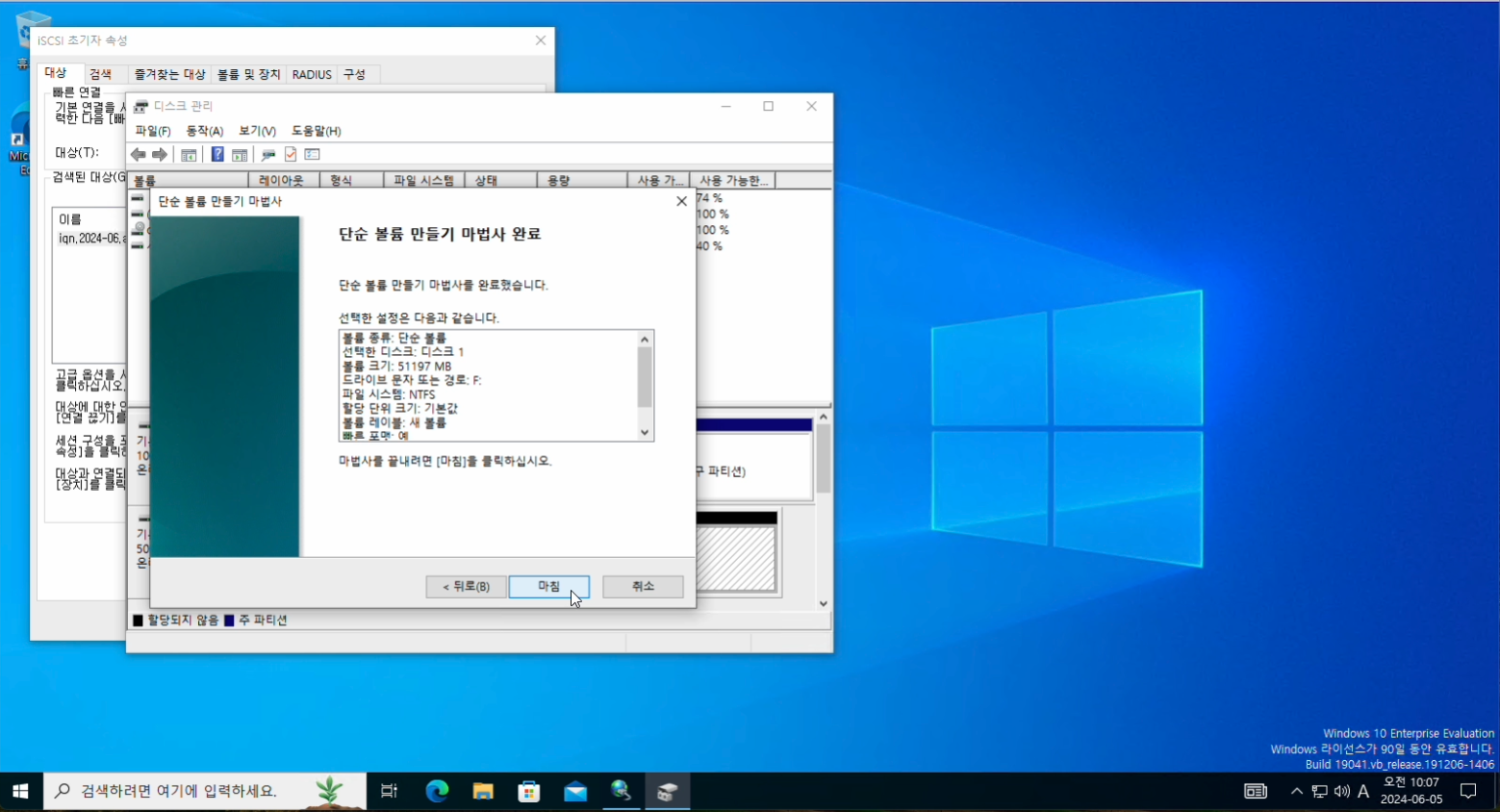Open the 동작(A) menu
The width and height of the screenshot is (1500, 812).
tap(204, 131)
